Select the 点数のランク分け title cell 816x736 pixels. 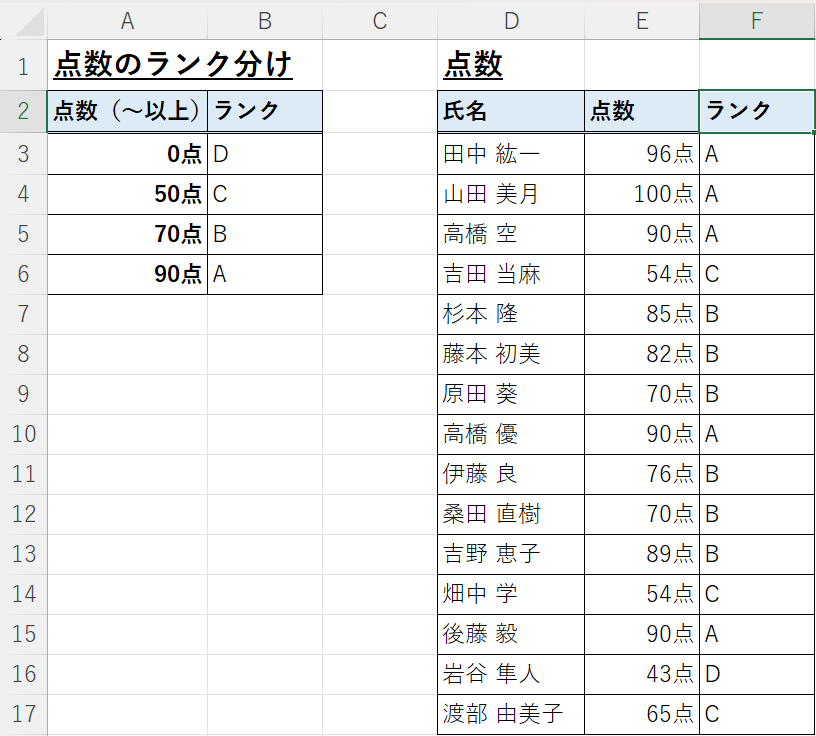tap(173, 65)
